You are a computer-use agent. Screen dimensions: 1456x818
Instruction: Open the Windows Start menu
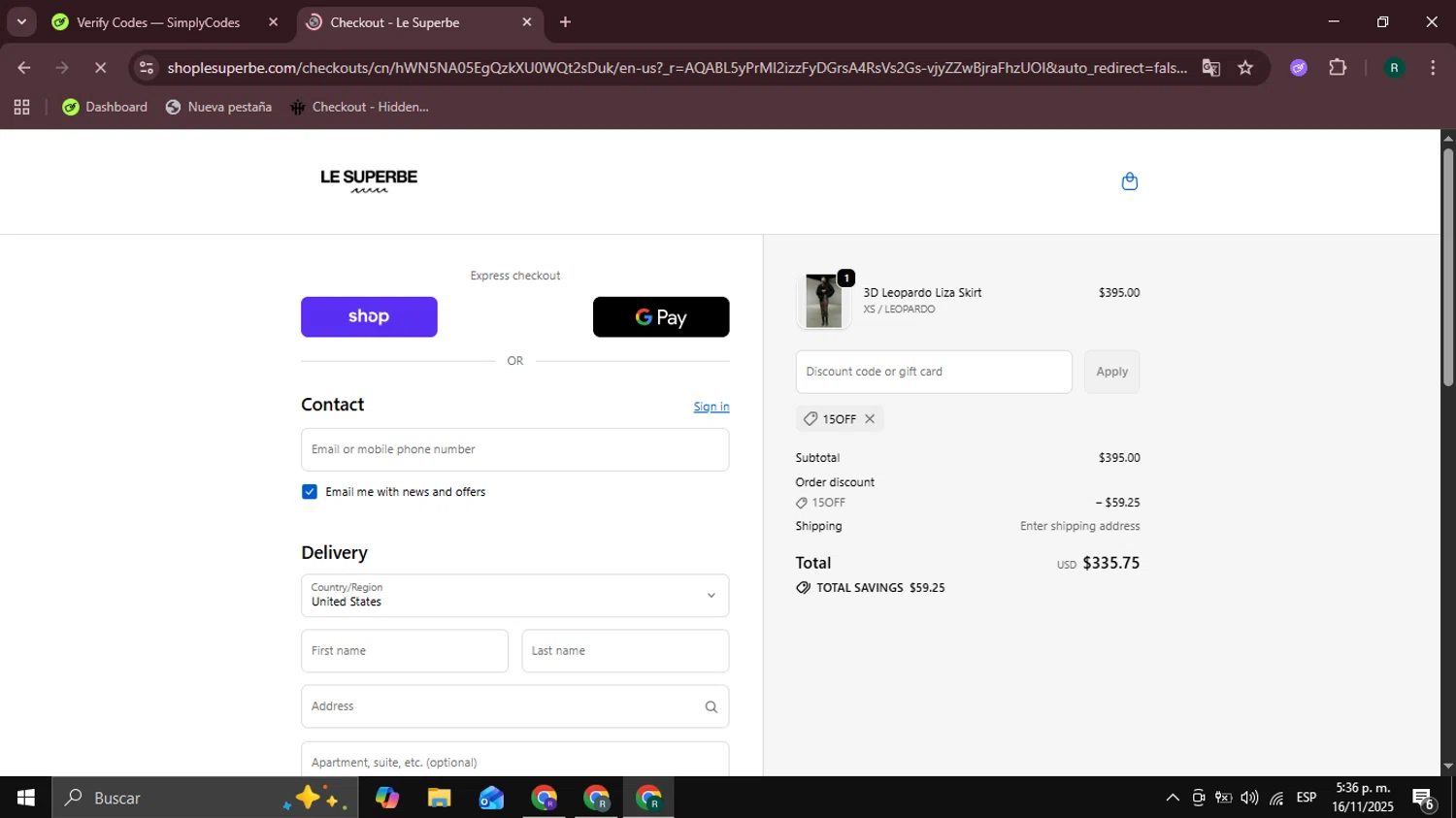coord(26,798)
